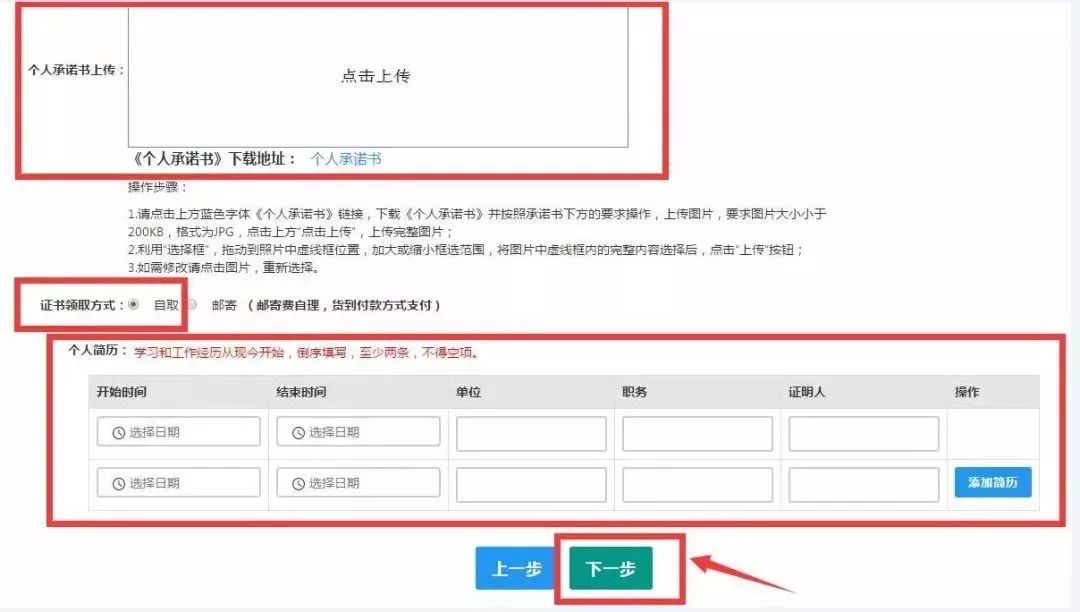Screen dimensions: 1080x612
Task: Focus second row 单位 input field
Action: click(531, 485)
